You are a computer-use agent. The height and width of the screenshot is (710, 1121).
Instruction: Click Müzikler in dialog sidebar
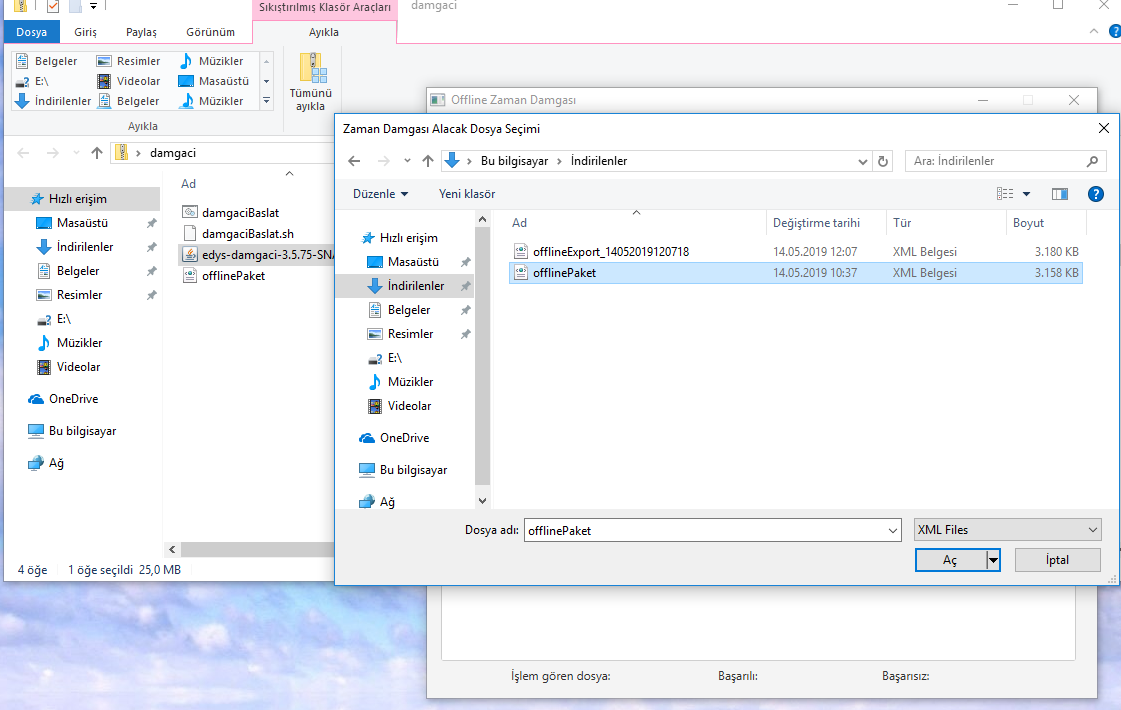[x=410, y=382]
